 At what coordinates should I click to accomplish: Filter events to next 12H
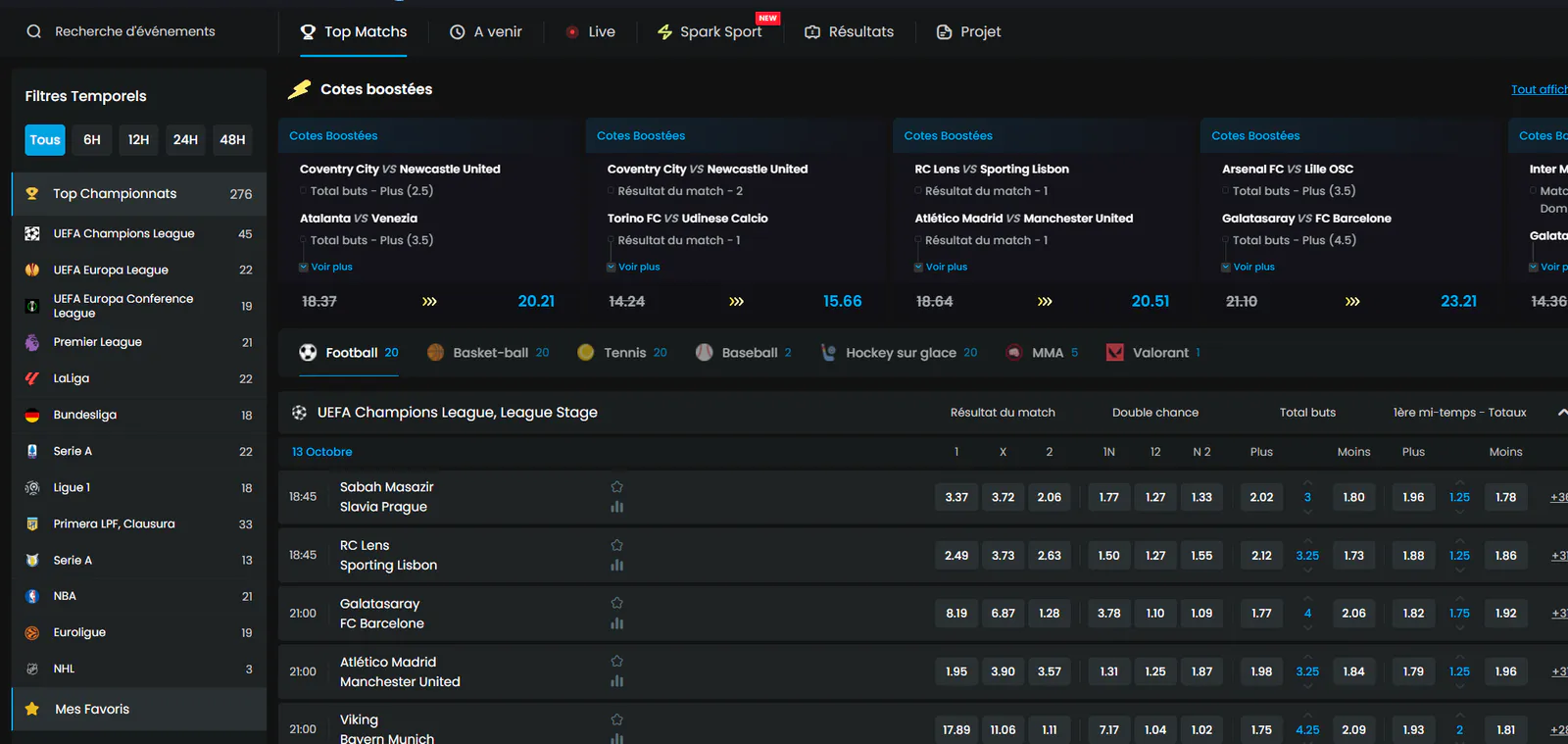click(139, 140)
